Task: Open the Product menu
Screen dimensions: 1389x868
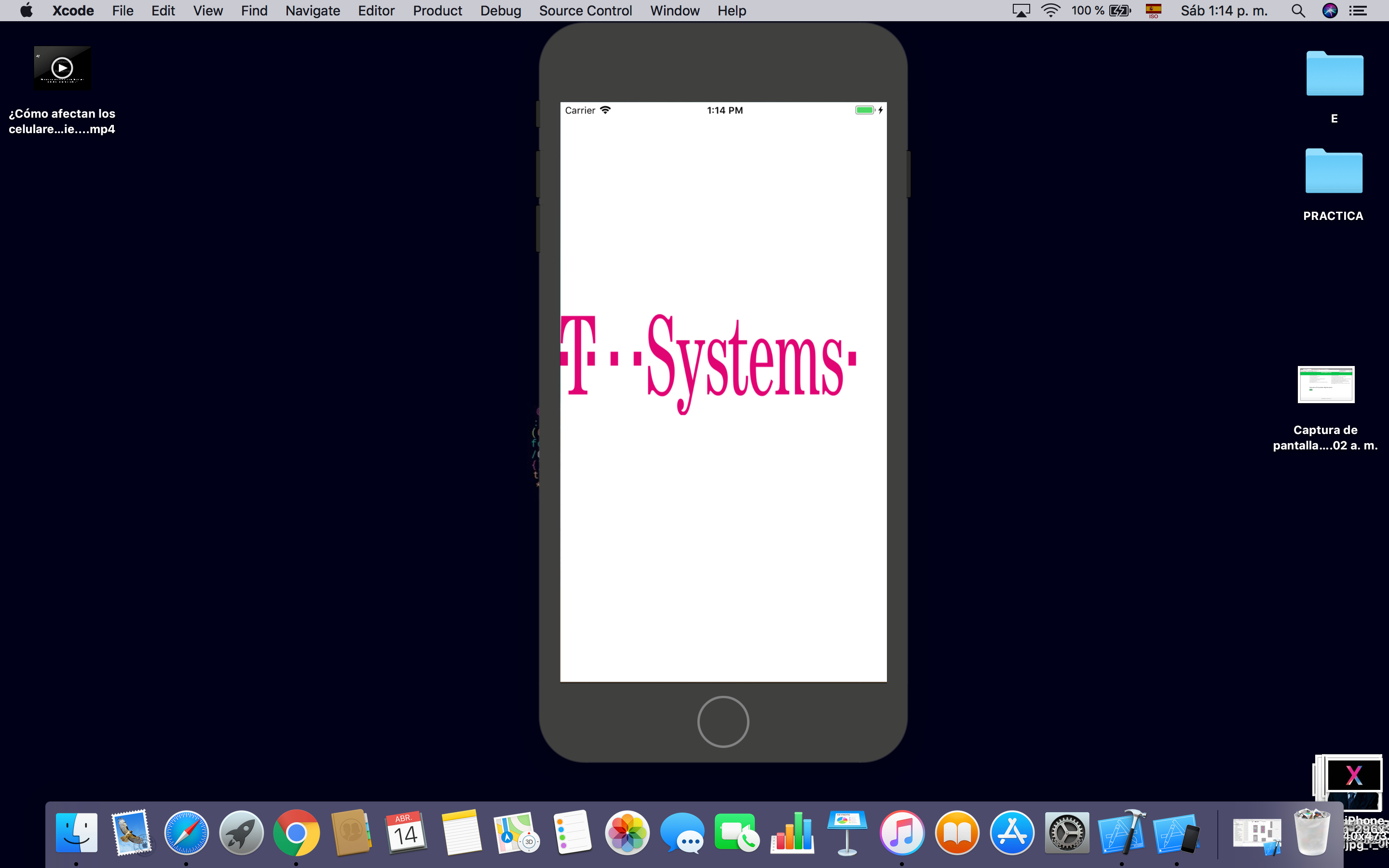Action: [437, 10]
